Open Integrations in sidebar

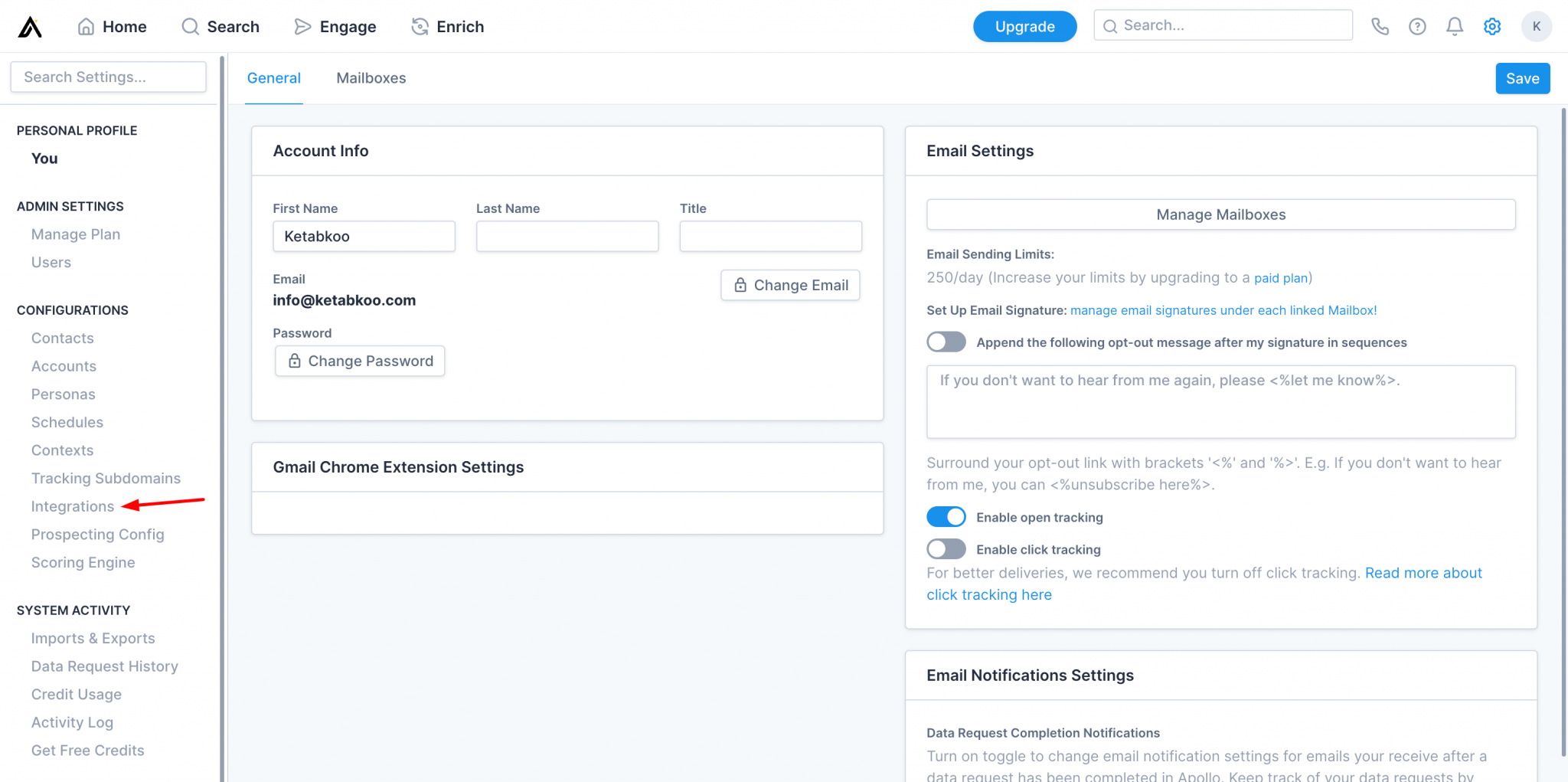[x=73, y=506]
